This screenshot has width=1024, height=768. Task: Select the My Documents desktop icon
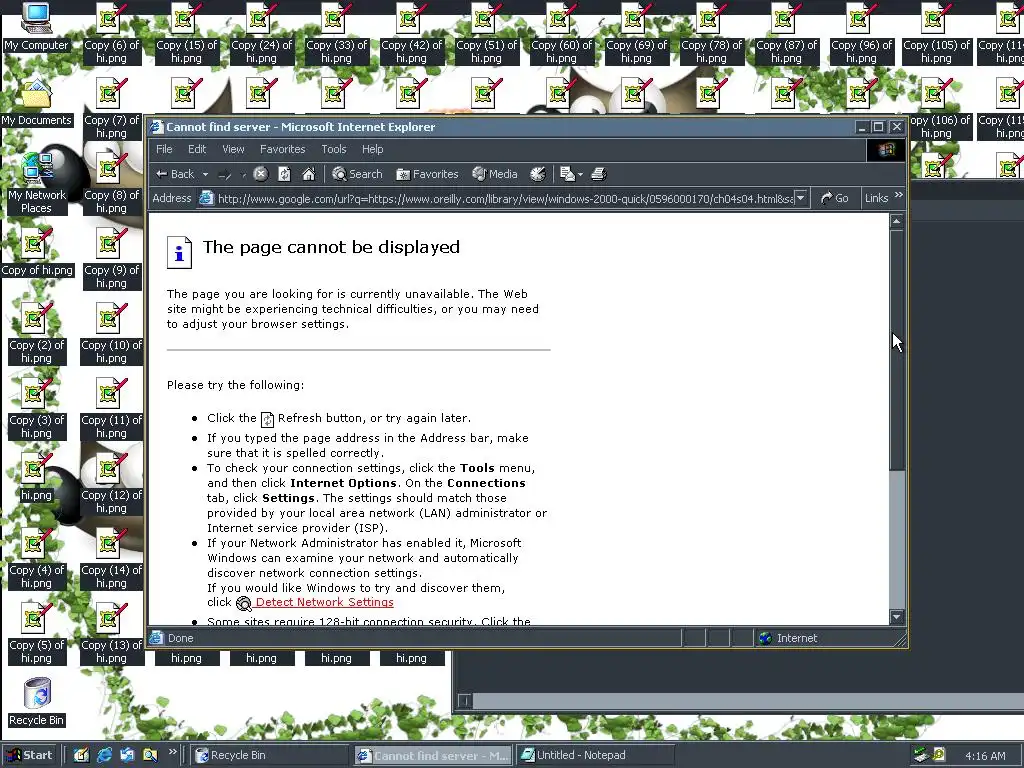click(36, 103)
